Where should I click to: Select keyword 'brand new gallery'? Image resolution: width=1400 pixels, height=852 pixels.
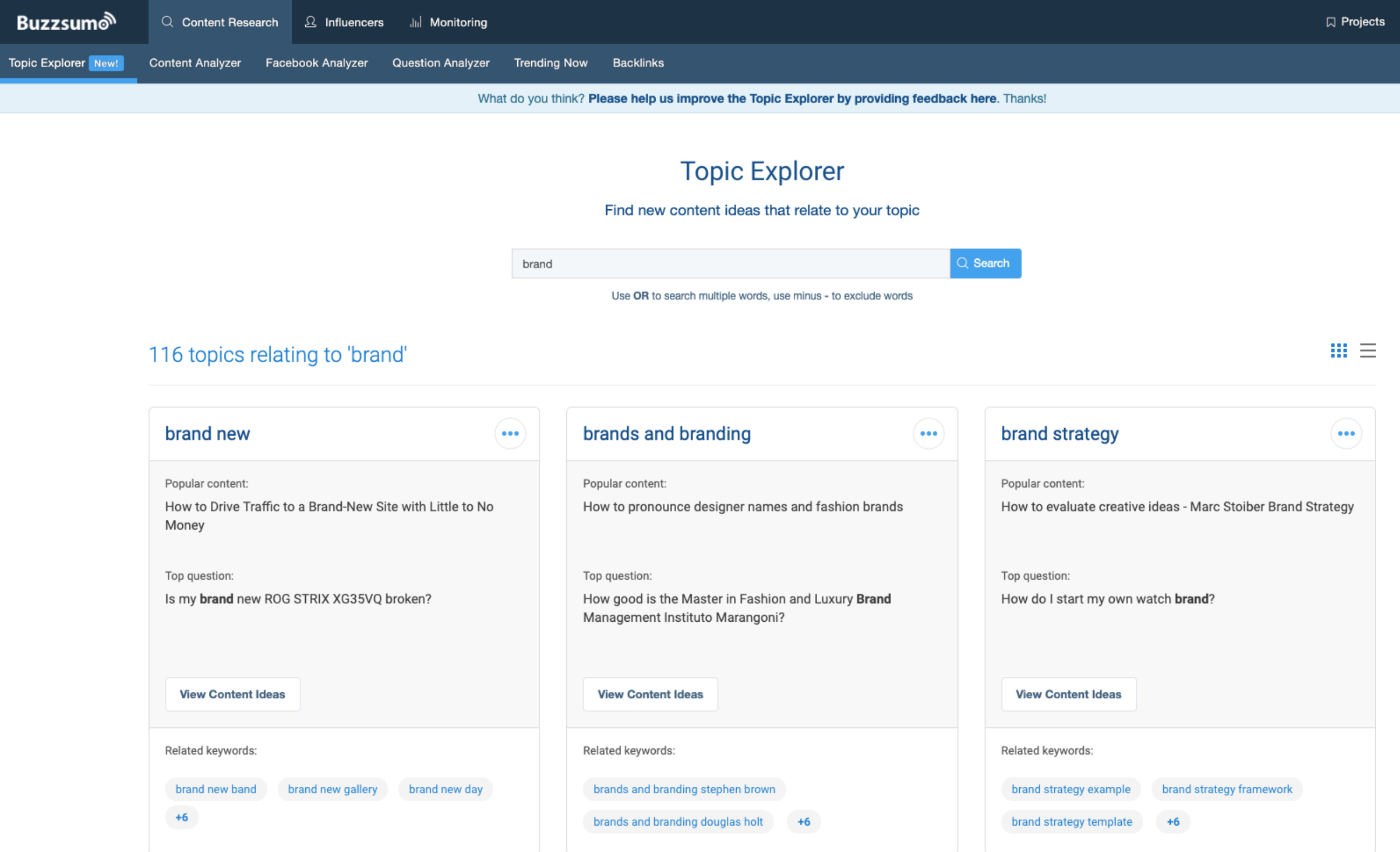pos(332,789)
